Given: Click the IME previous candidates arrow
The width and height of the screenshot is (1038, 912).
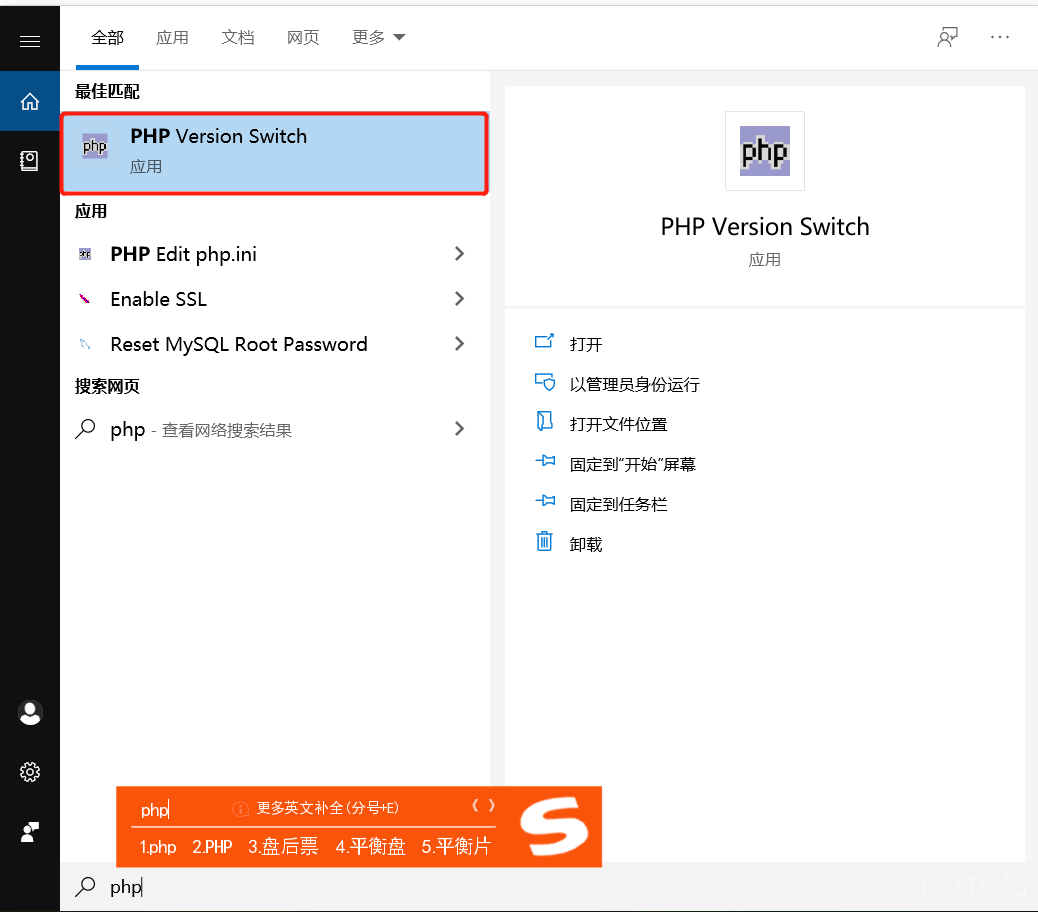Looking at the screenshot, I should pyautogui.click(x=475, y=805).
